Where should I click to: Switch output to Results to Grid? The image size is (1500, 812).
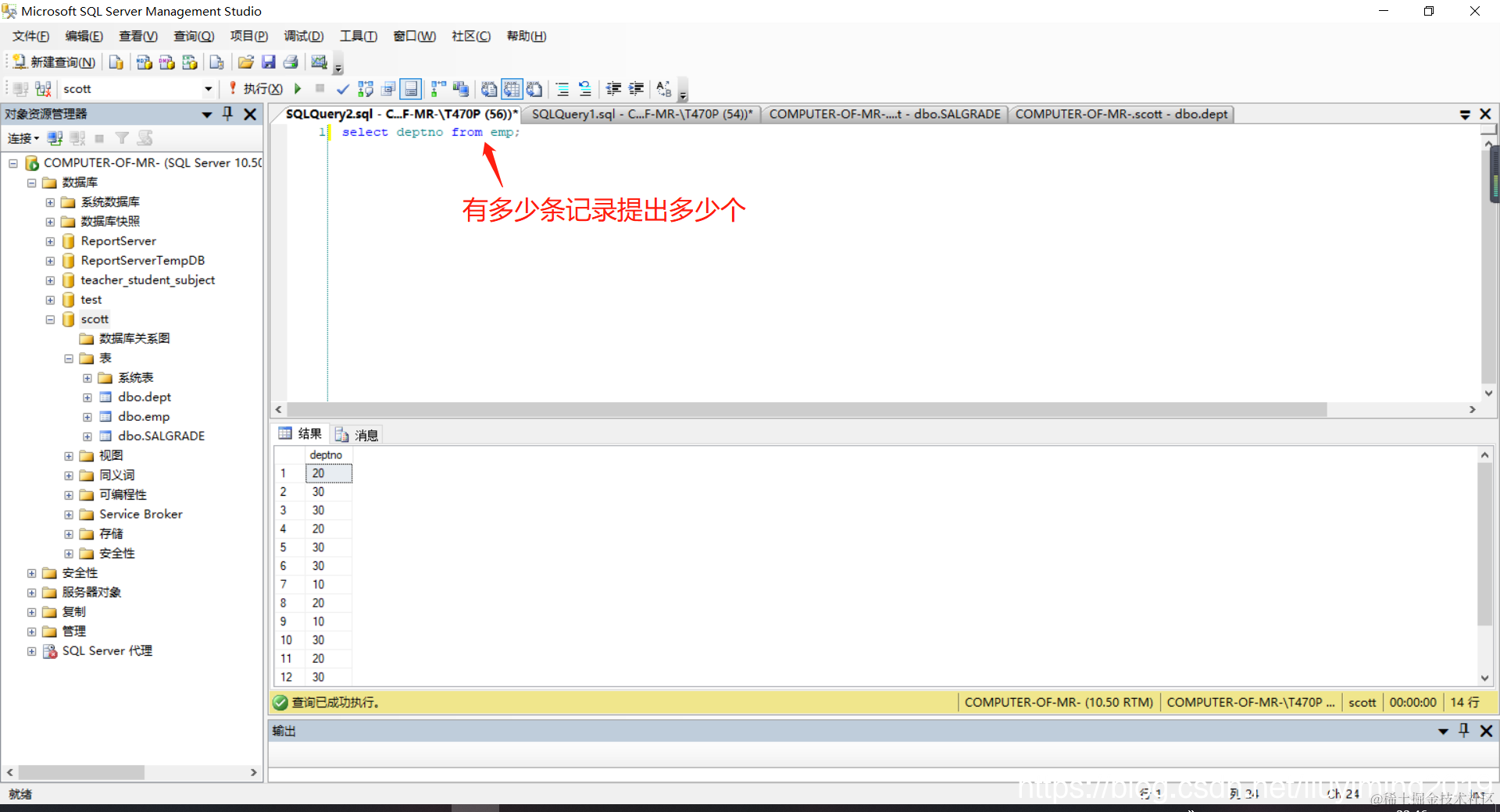pyautogui.click(x=512, y=89)
